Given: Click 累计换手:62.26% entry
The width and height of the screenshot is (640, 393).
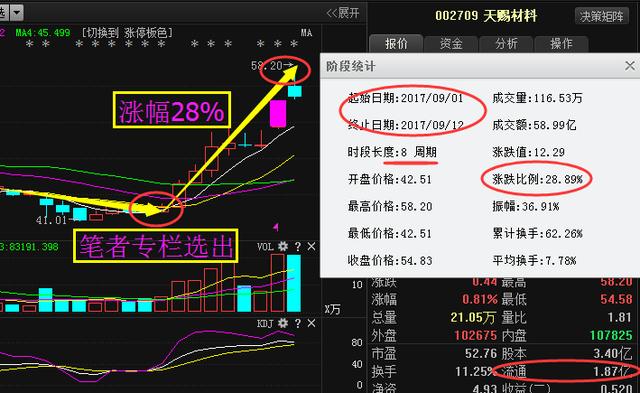Looking at the screenshot, I should click(537, 233).
